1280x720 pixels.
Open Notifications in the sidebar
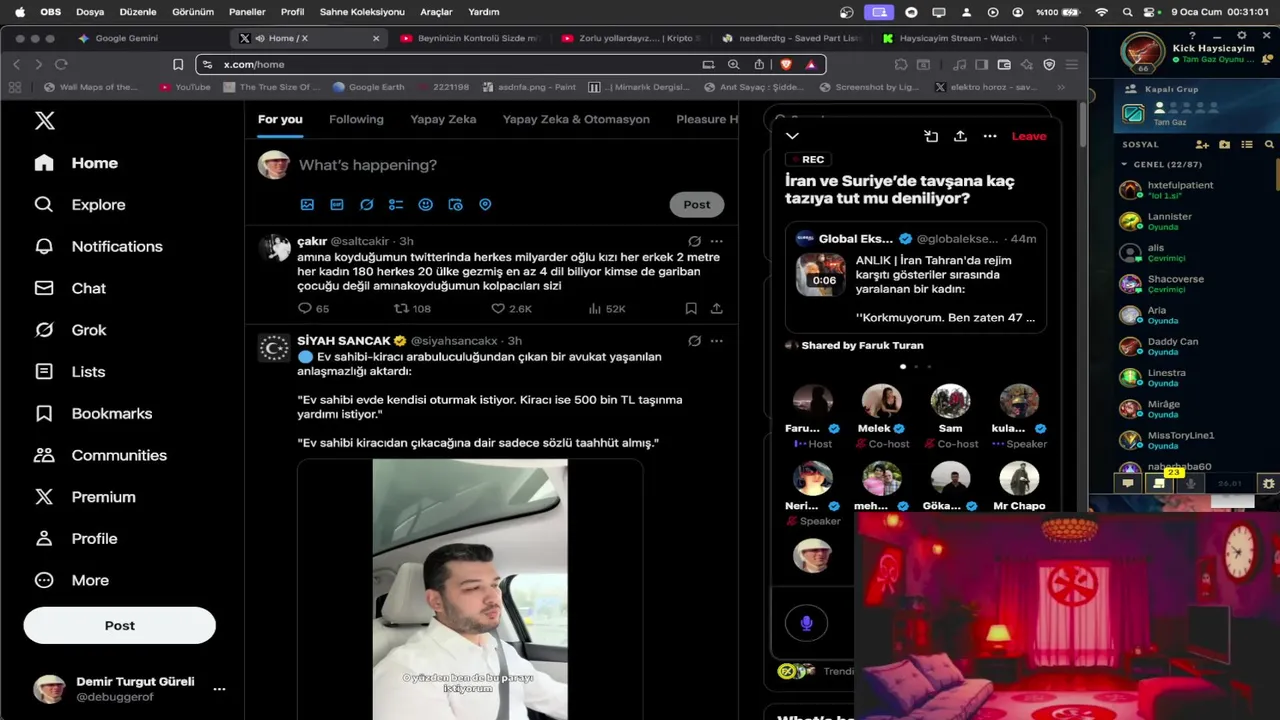[x=98, y=246]
